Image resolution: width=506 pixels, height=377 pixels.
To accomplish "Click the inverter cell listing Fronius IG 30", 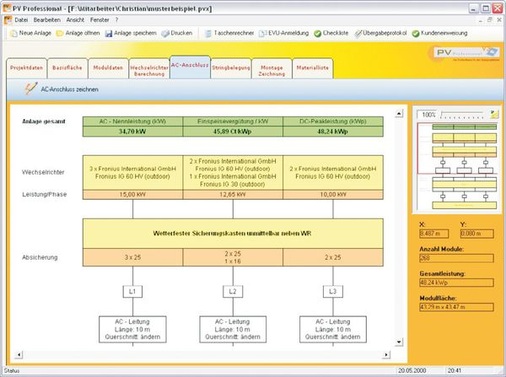I will pos(233,173).
